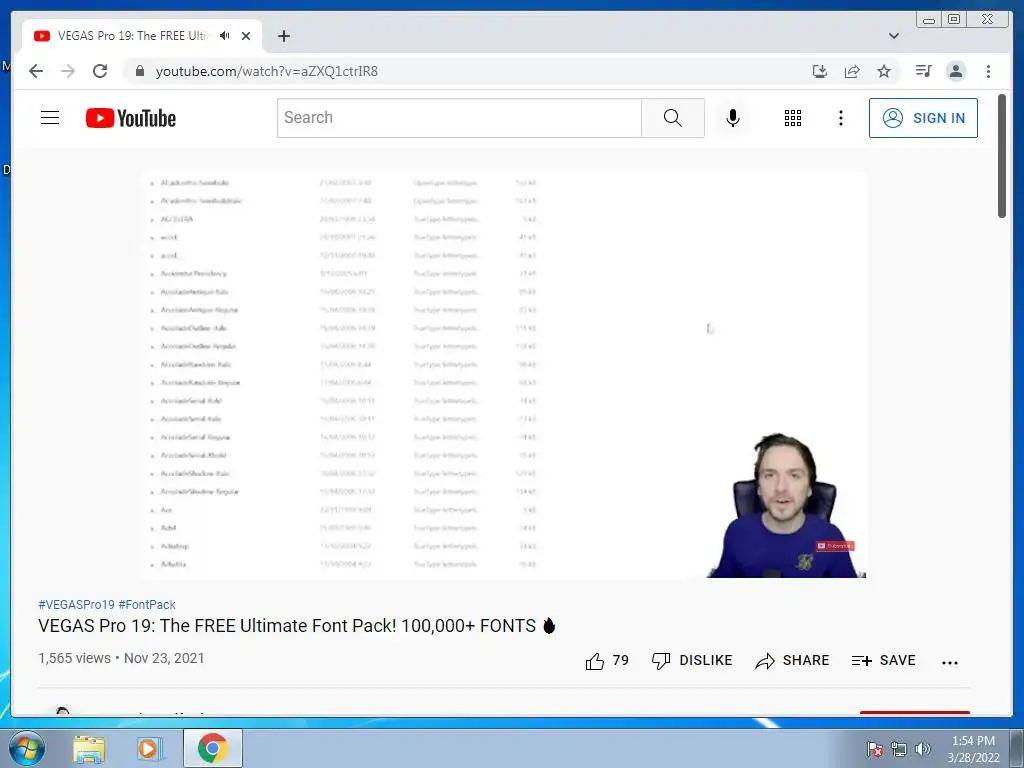This screenshot has width=1024, height=768.
Task: Click the video title text
Action: point(297,626)
